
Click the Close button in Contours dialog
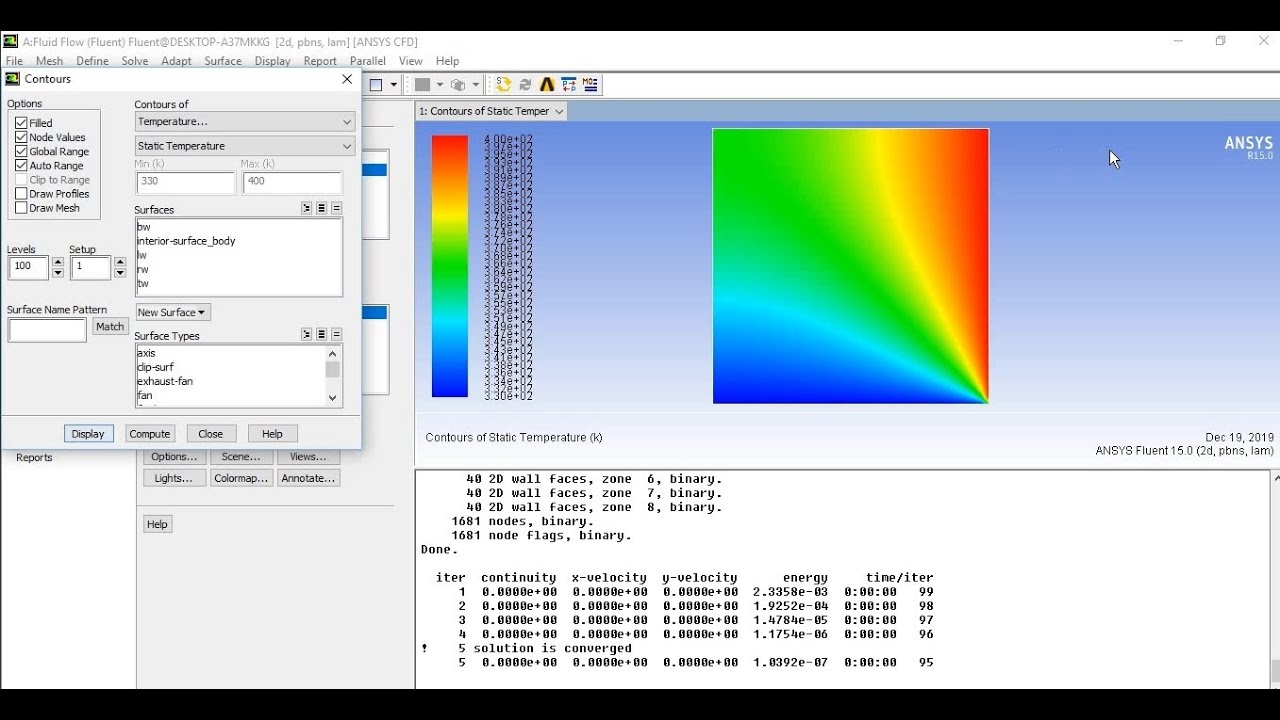point(211,434)
